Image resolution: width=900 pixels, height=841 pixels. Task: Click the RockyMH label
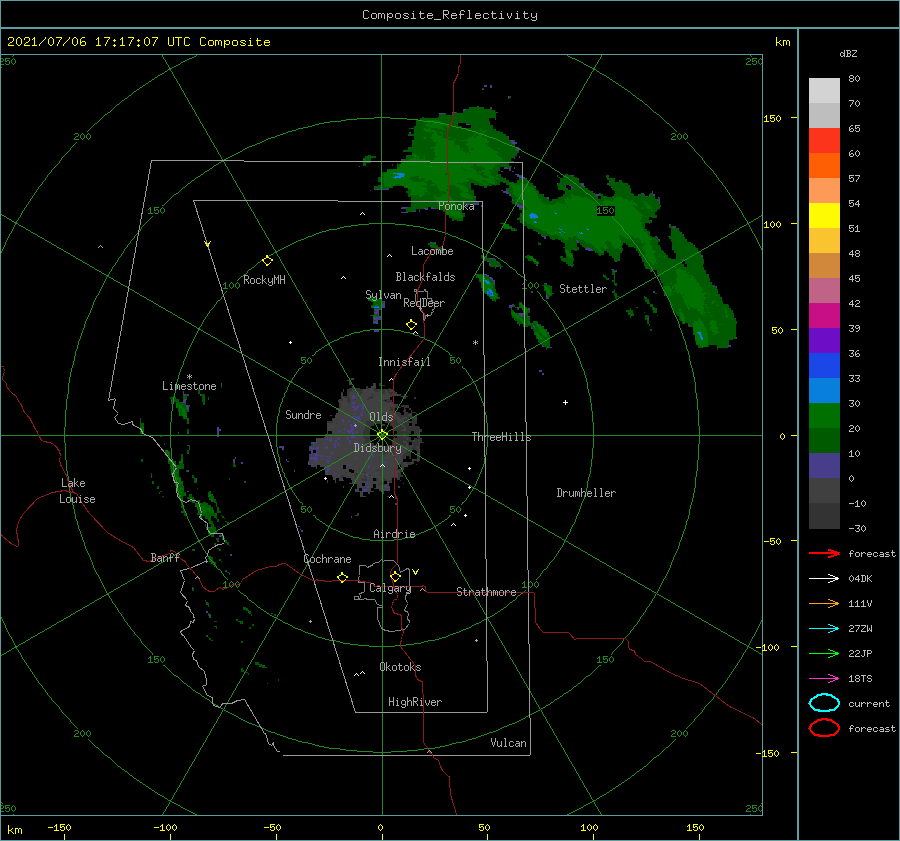pos(264,280)
